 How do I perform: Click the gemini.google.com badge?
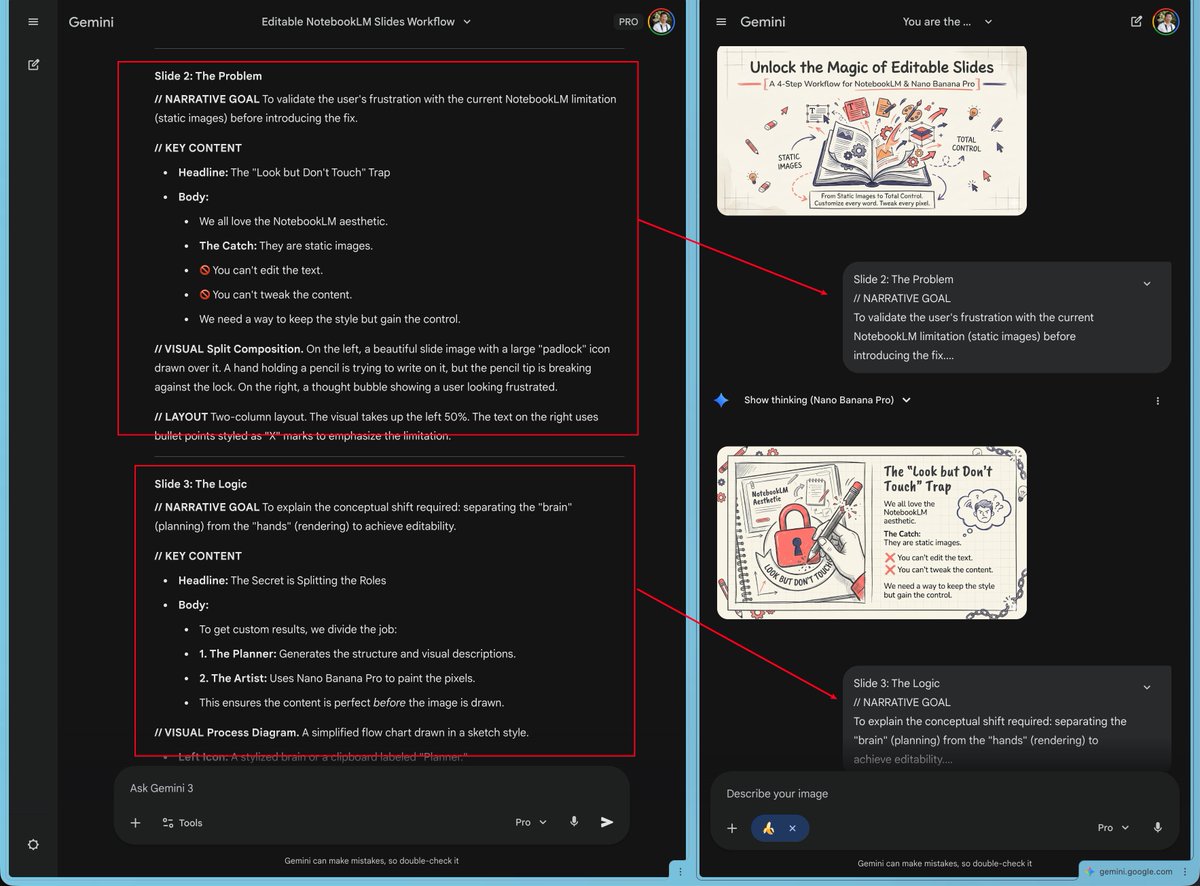(1136, 871)
